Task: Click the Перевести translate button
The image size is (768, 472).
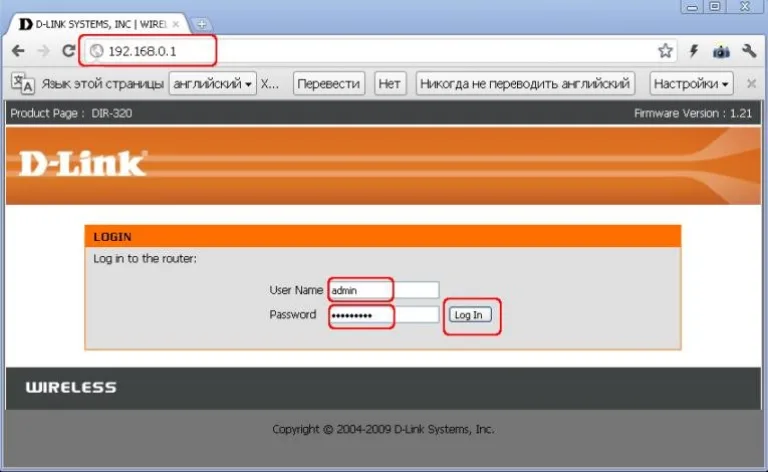Action: [x=329, y=84]
